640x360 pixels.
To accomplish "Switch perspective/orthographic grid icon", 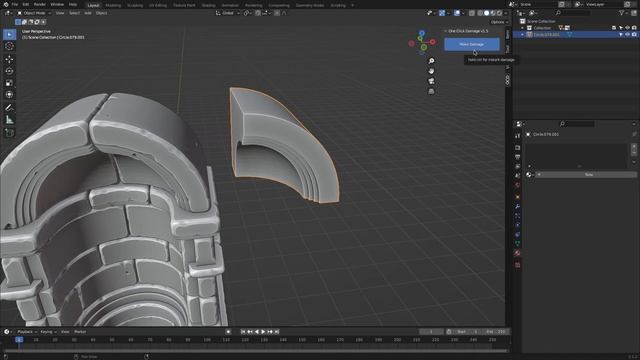I will click(x=431, y=91).
